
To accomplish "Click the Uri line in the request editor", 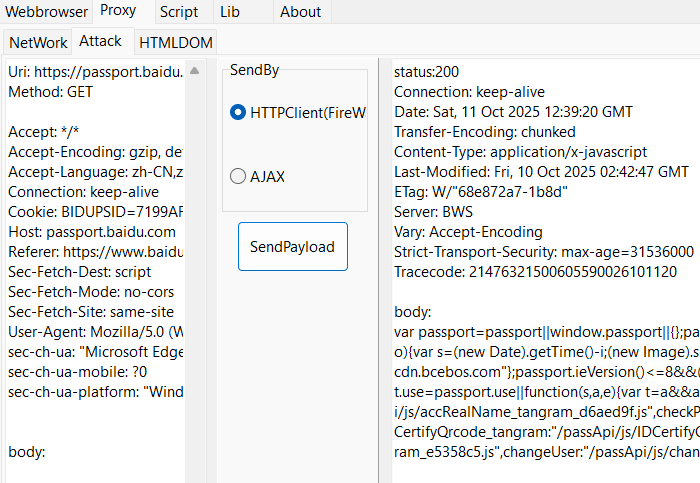I will click(x=95, y=72).
